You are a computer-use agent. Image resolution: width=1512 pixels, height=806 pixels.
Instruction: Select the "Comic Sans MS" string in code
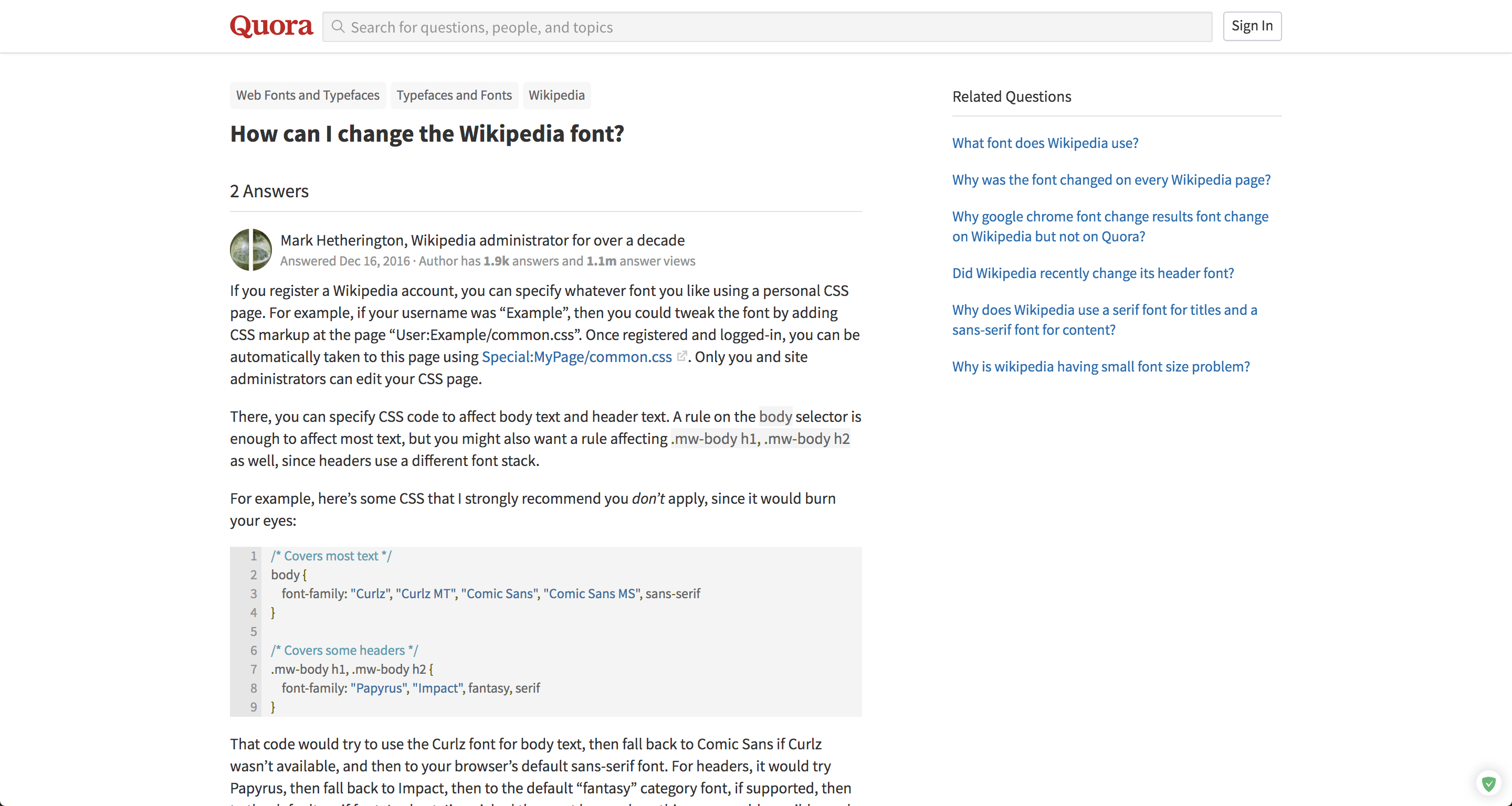coord(592,593)
